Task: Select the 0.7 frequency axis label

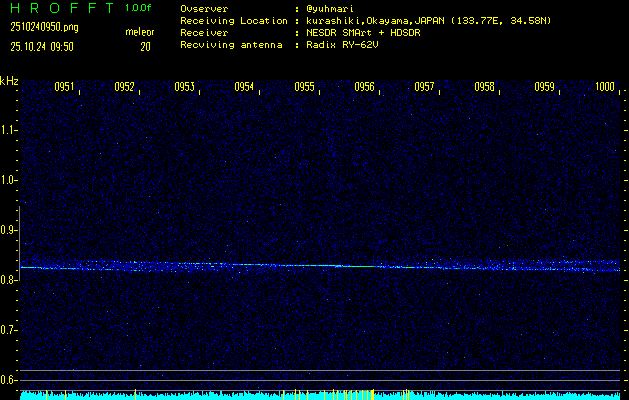Action: (x=9, y=330)
